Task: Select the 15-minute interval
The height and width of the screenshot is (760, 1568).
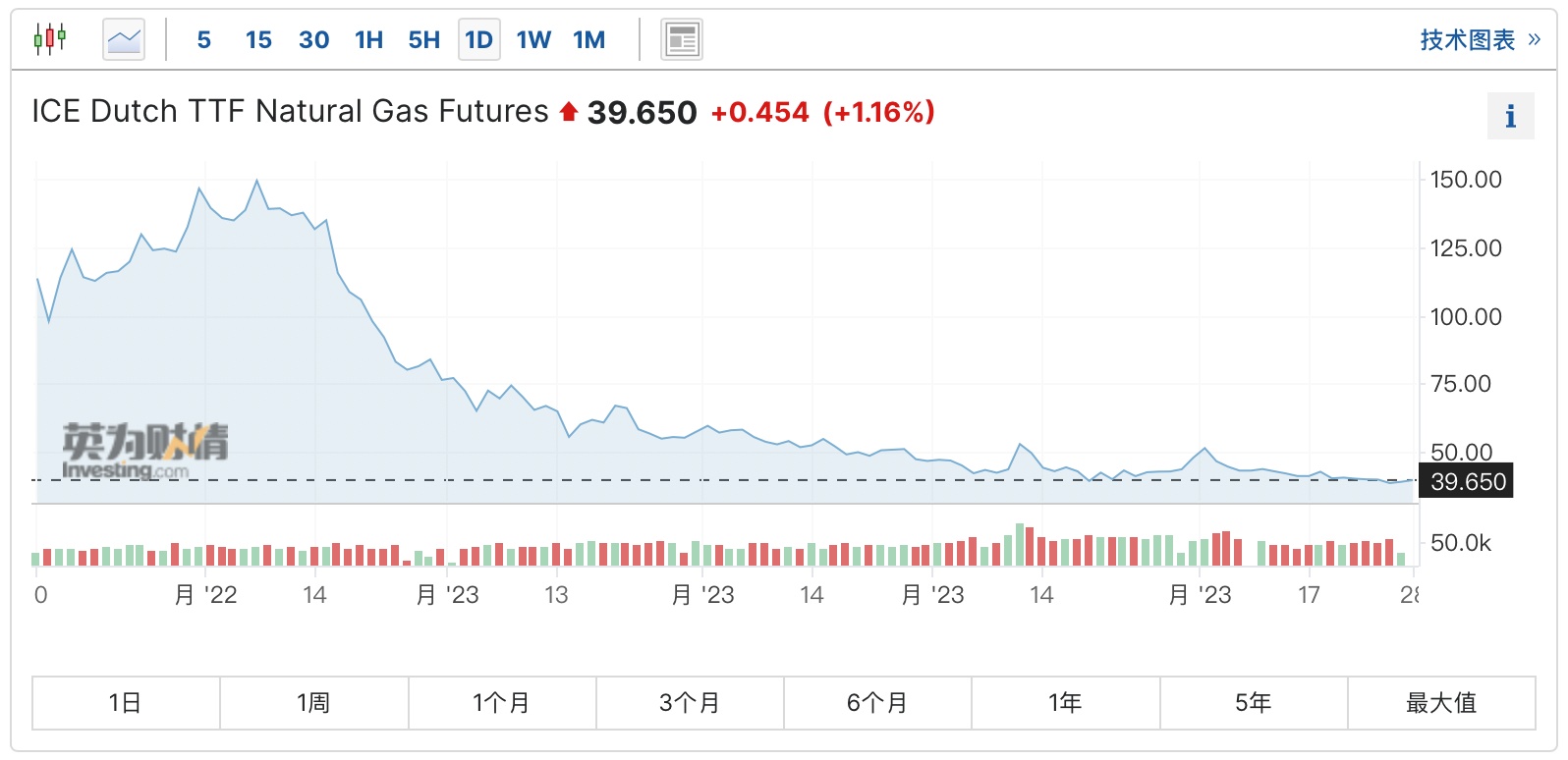Action: coord(258,39)
